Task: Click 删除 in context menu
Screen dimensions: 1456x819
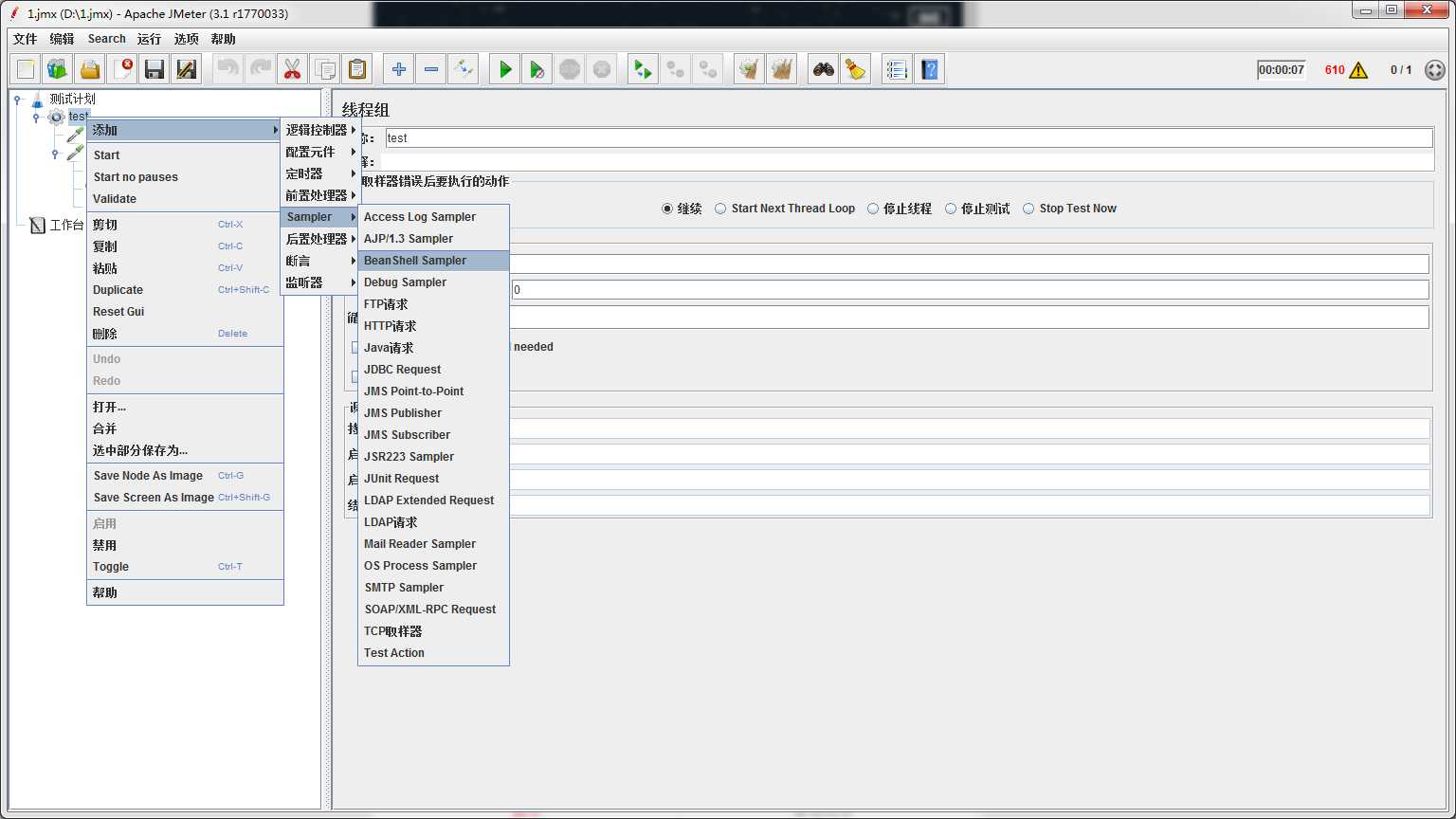Action: [x=185, y=334]
